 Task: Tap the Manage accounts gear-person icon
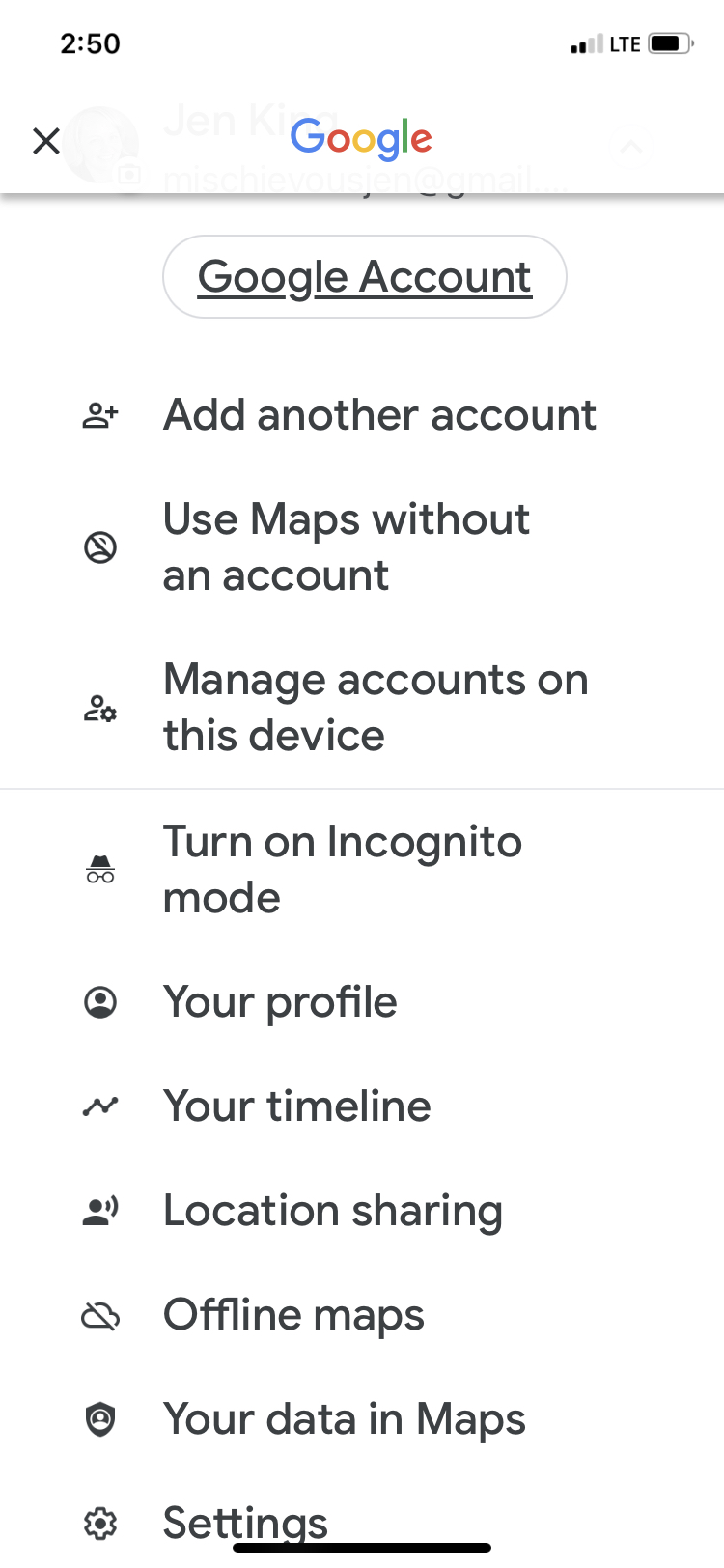point(99,707)
